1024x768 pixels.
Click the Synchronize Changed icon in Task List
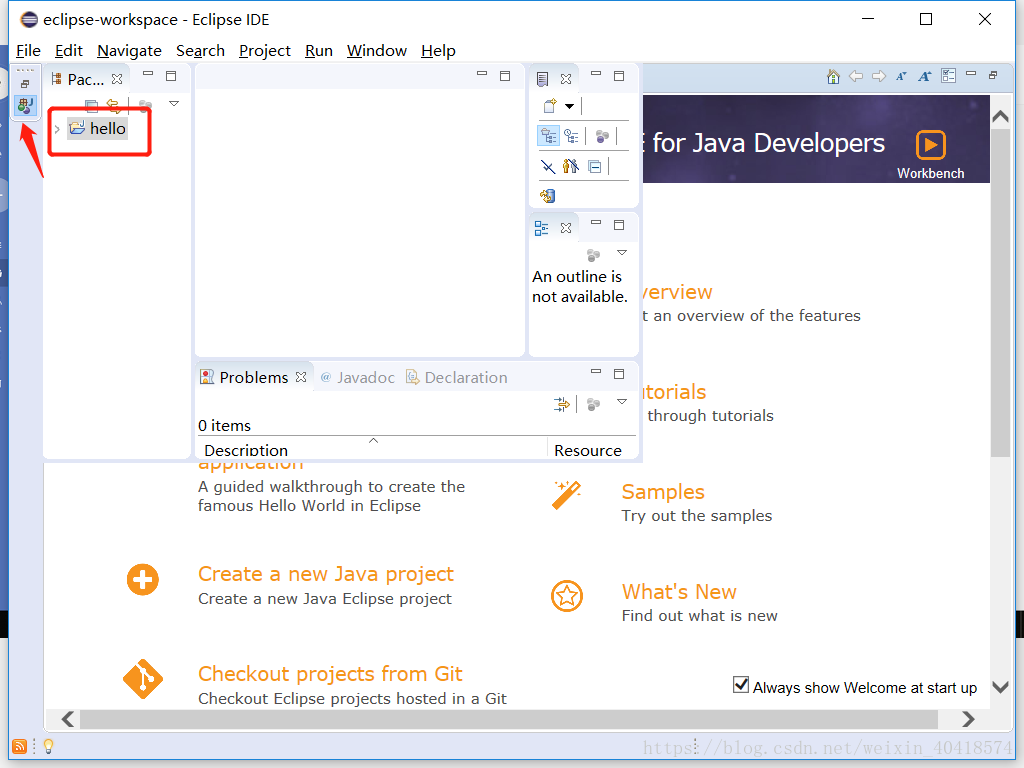coord(547,195)
